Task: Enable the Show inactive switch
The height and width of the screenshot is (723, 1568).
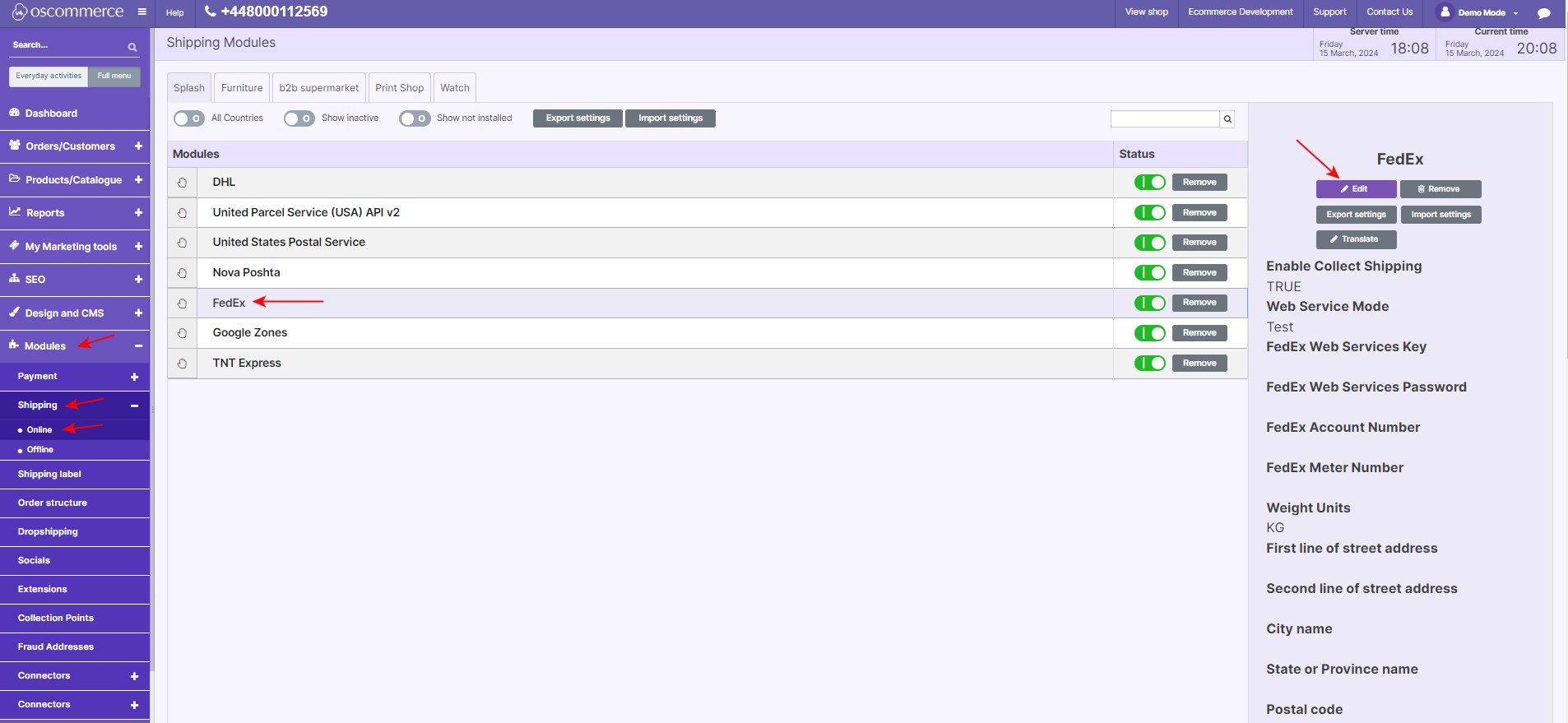Action: coord(299,118)
